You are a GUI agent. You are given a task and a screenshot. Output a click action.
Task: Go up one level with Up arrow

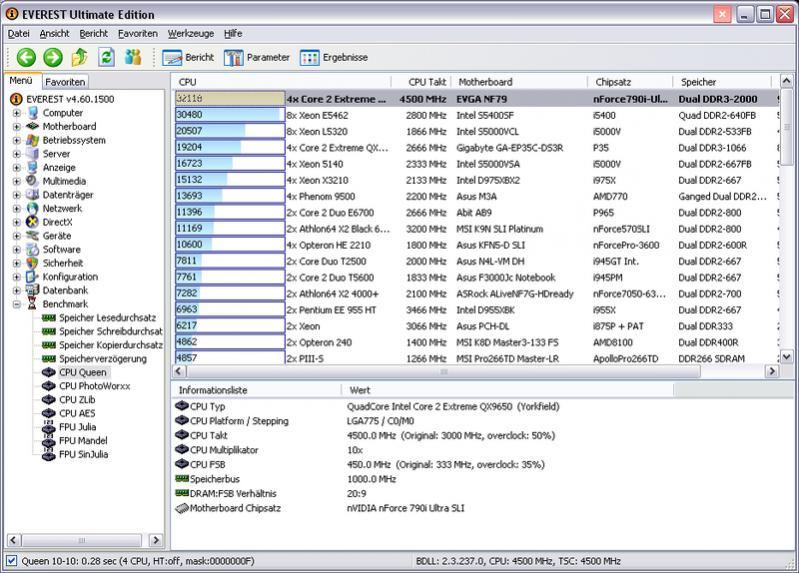(79, 57)
